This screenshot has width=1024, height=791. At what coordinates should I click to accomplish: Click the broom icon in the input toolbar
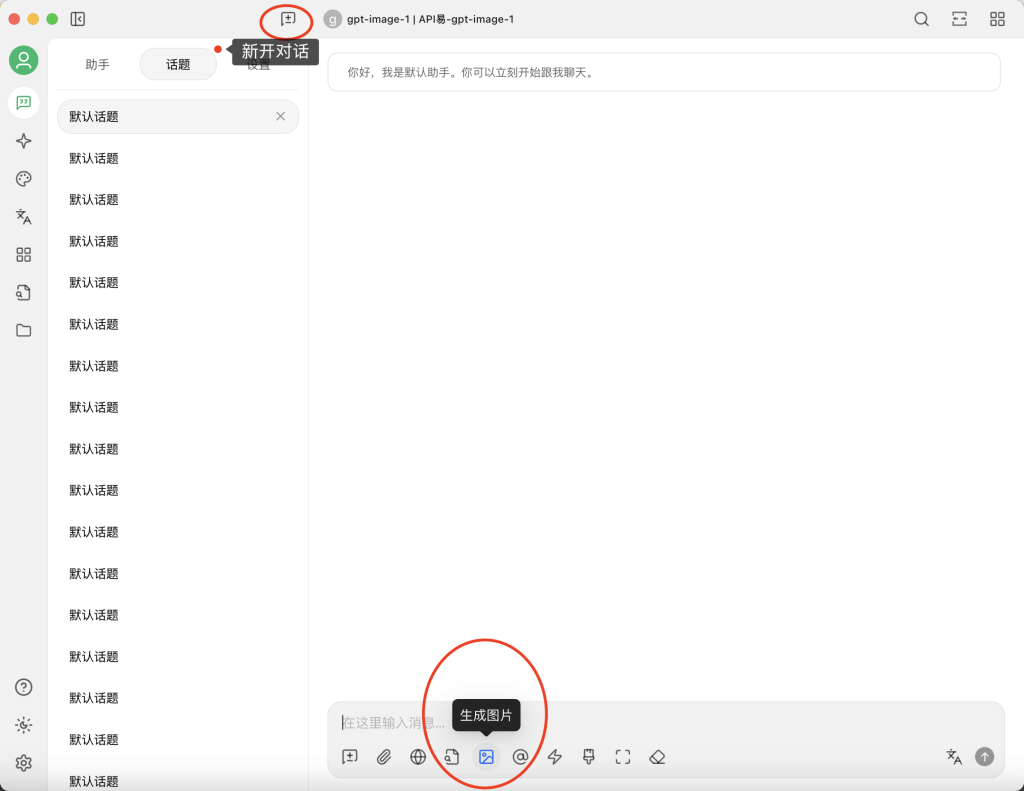[589, 757]
